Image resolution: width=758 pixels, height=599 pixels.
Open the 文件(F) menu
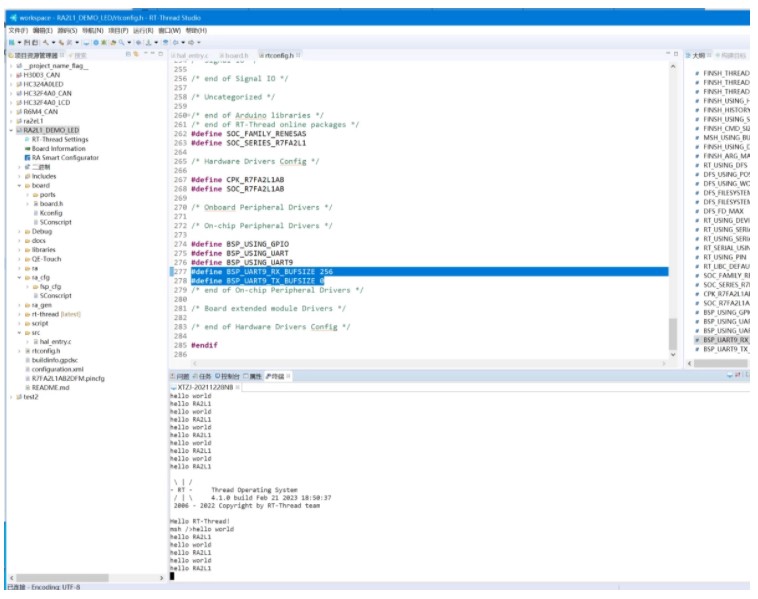(x=18, y=30)
